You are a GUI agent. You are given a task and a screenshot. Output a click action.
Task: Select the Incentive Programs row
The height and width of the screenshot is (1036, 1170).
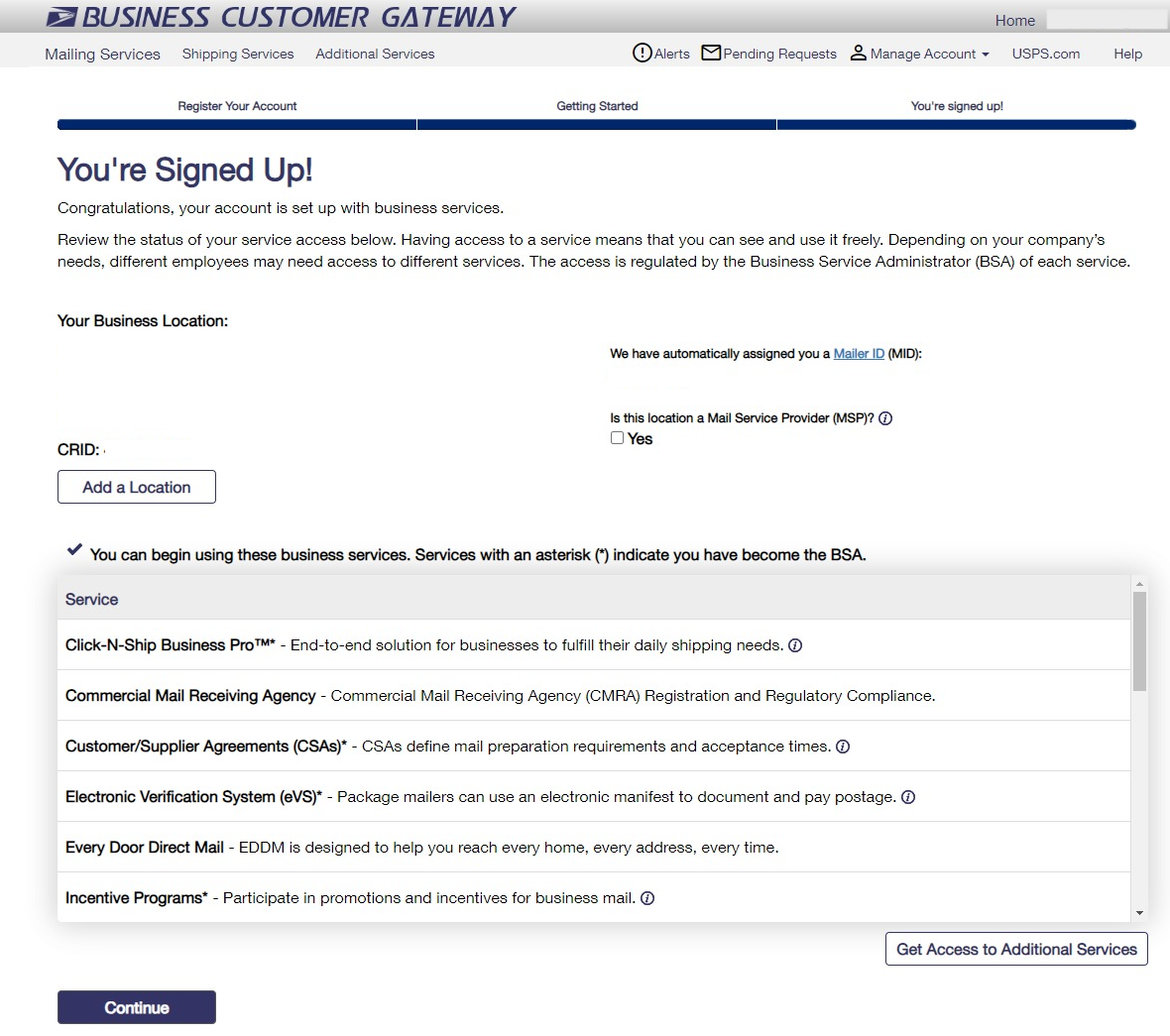[594, 898]
